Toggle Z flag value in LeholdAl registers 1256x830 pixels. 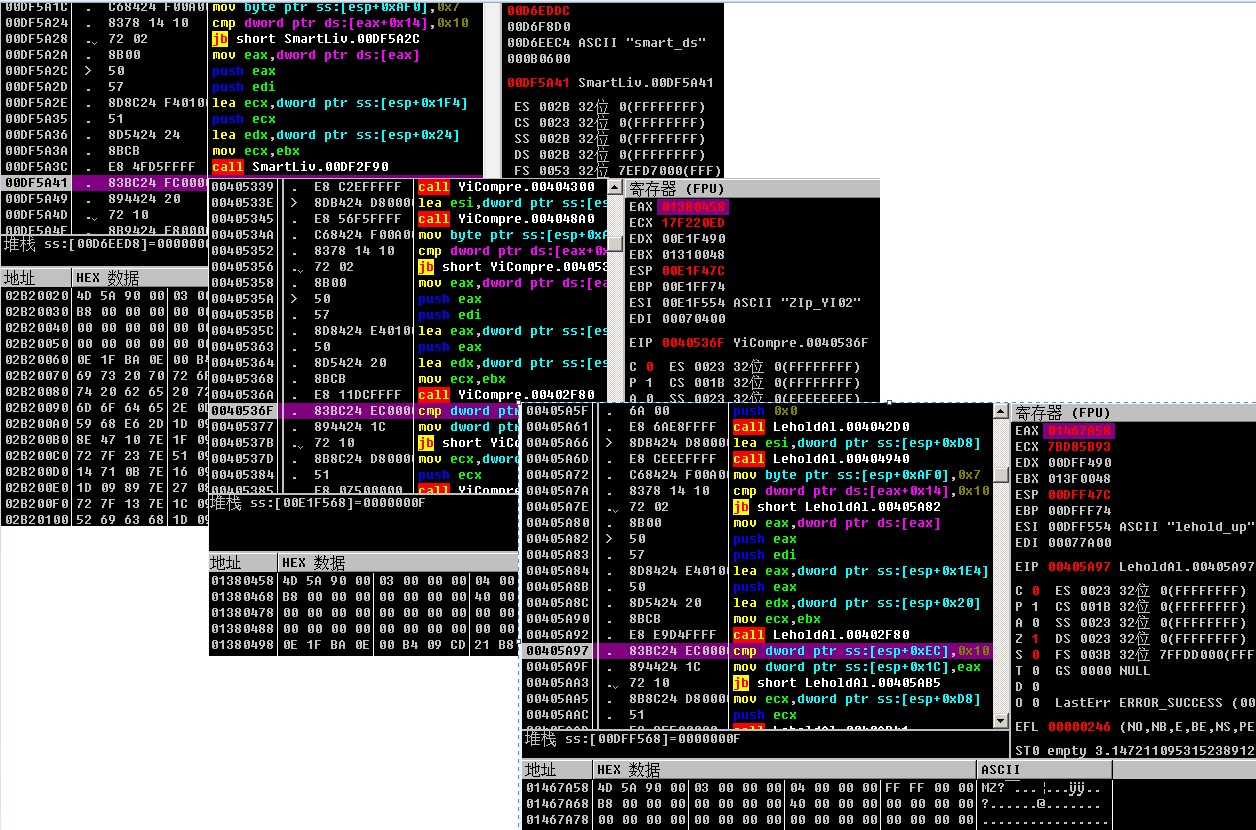1035,639
